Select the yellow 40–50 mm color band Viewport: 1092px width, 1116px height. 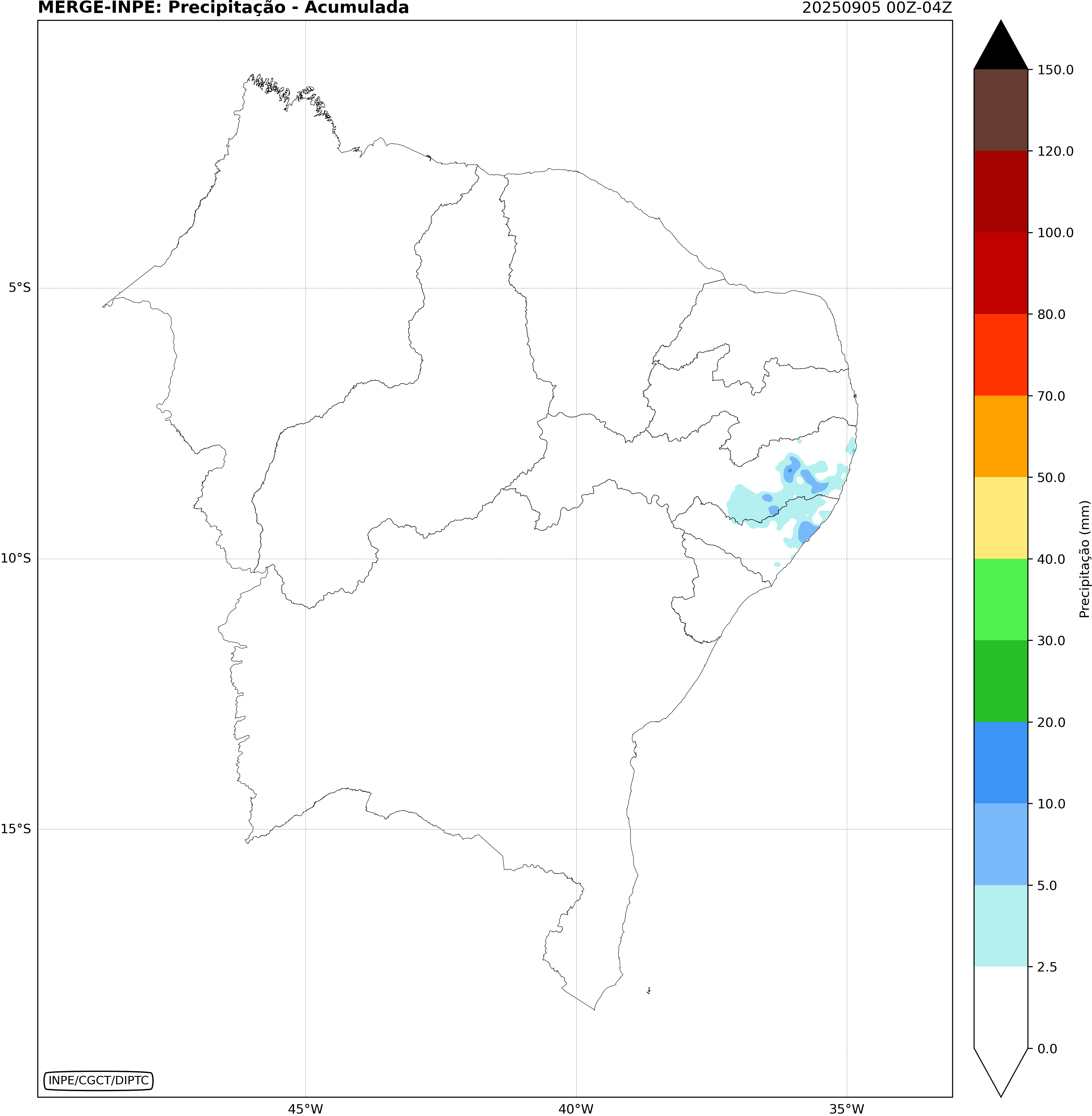tap(1001, 518)
